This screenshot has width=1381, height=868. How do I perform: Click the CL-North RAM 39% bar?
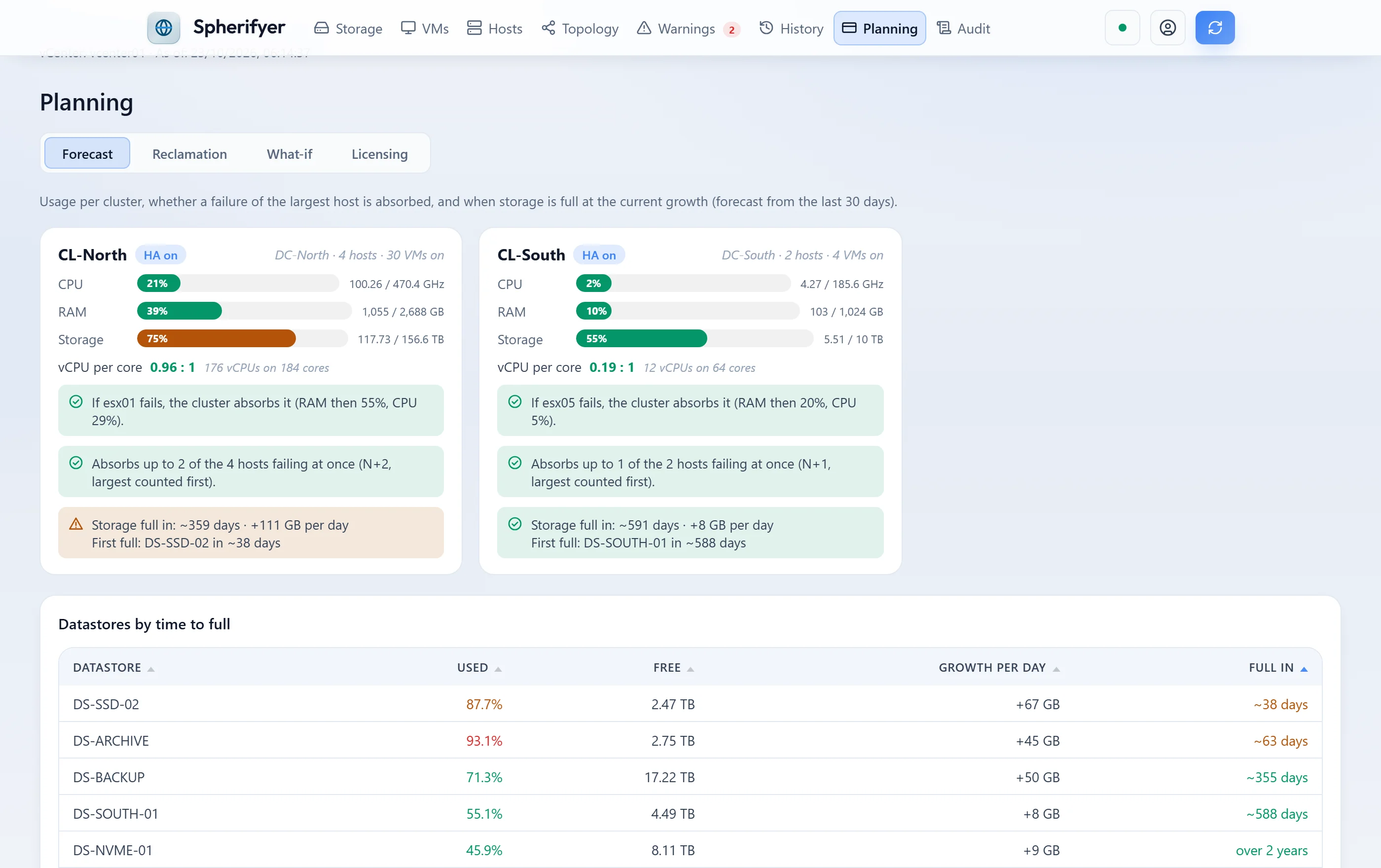point(244,311)
